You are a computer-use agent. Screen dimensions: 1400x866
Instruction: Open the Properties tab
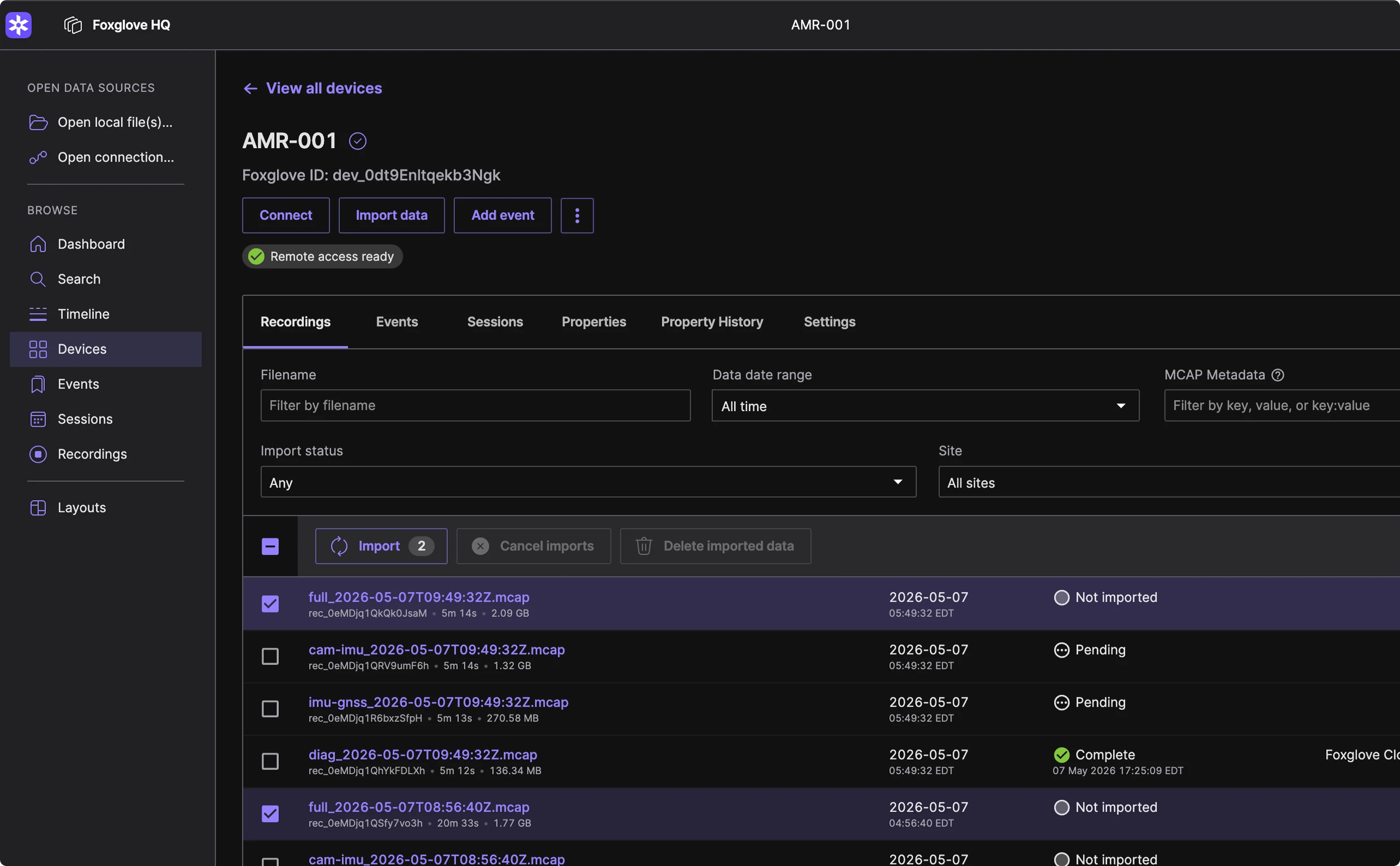click(593, 321)
